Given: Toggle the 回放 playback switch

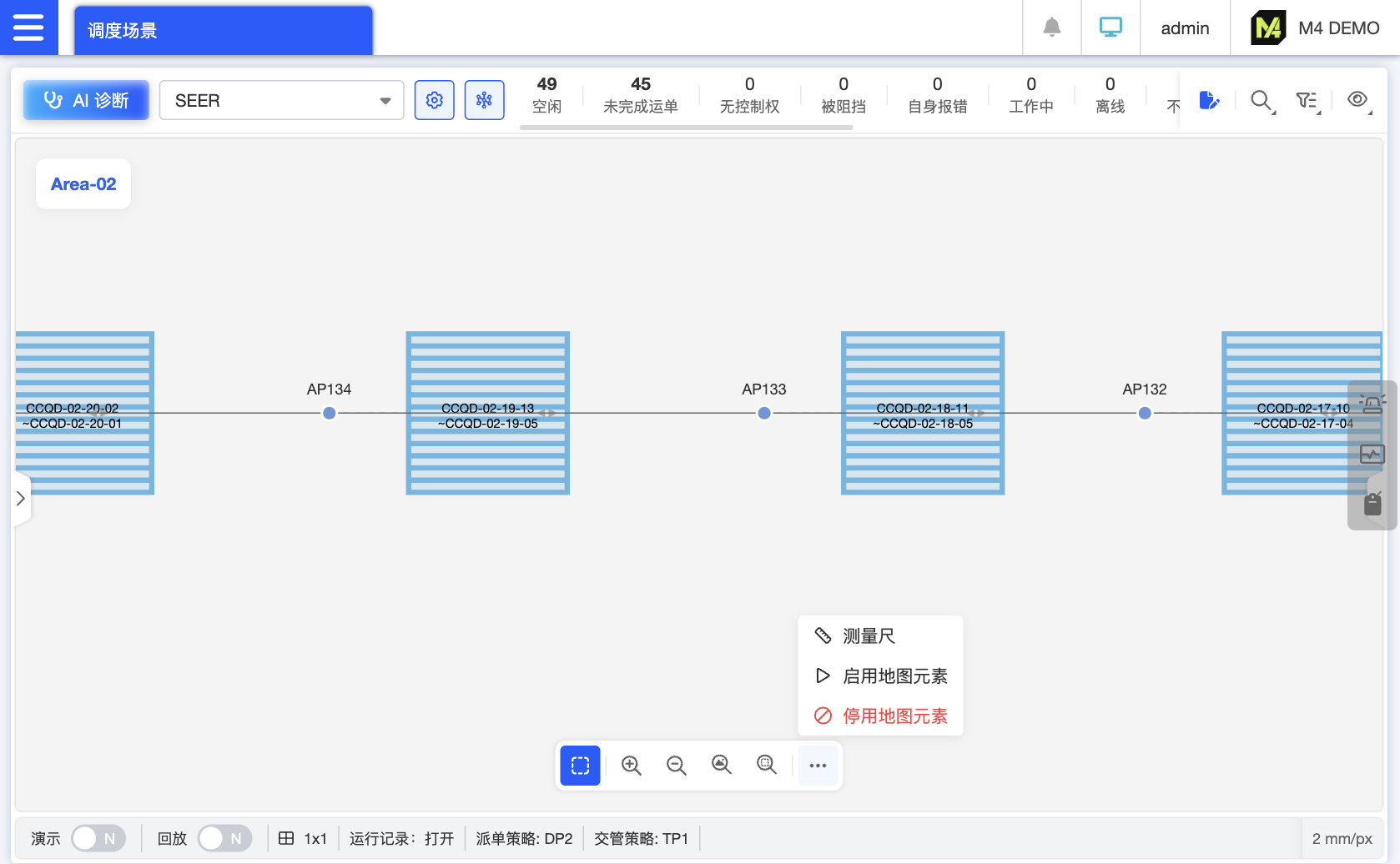Looking at the screenshot, I should 224,838.
